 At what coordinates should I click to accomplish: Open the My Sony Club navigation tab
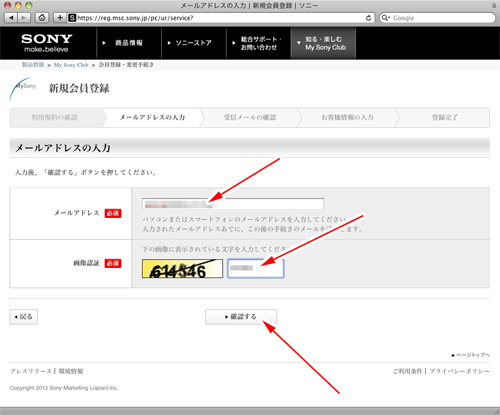323,43
